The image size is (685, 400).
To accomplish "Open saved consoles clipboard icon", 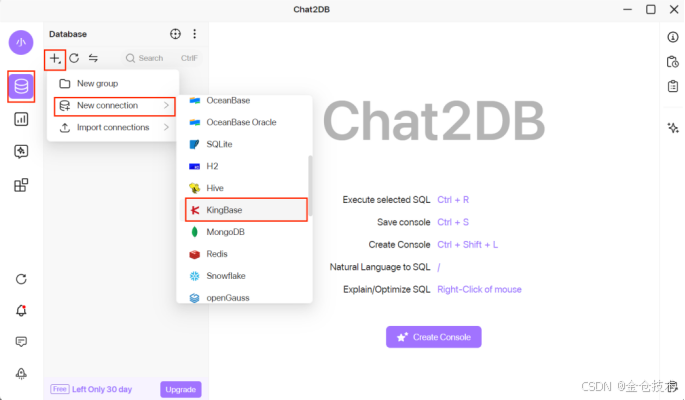I will tap(673, 86).
